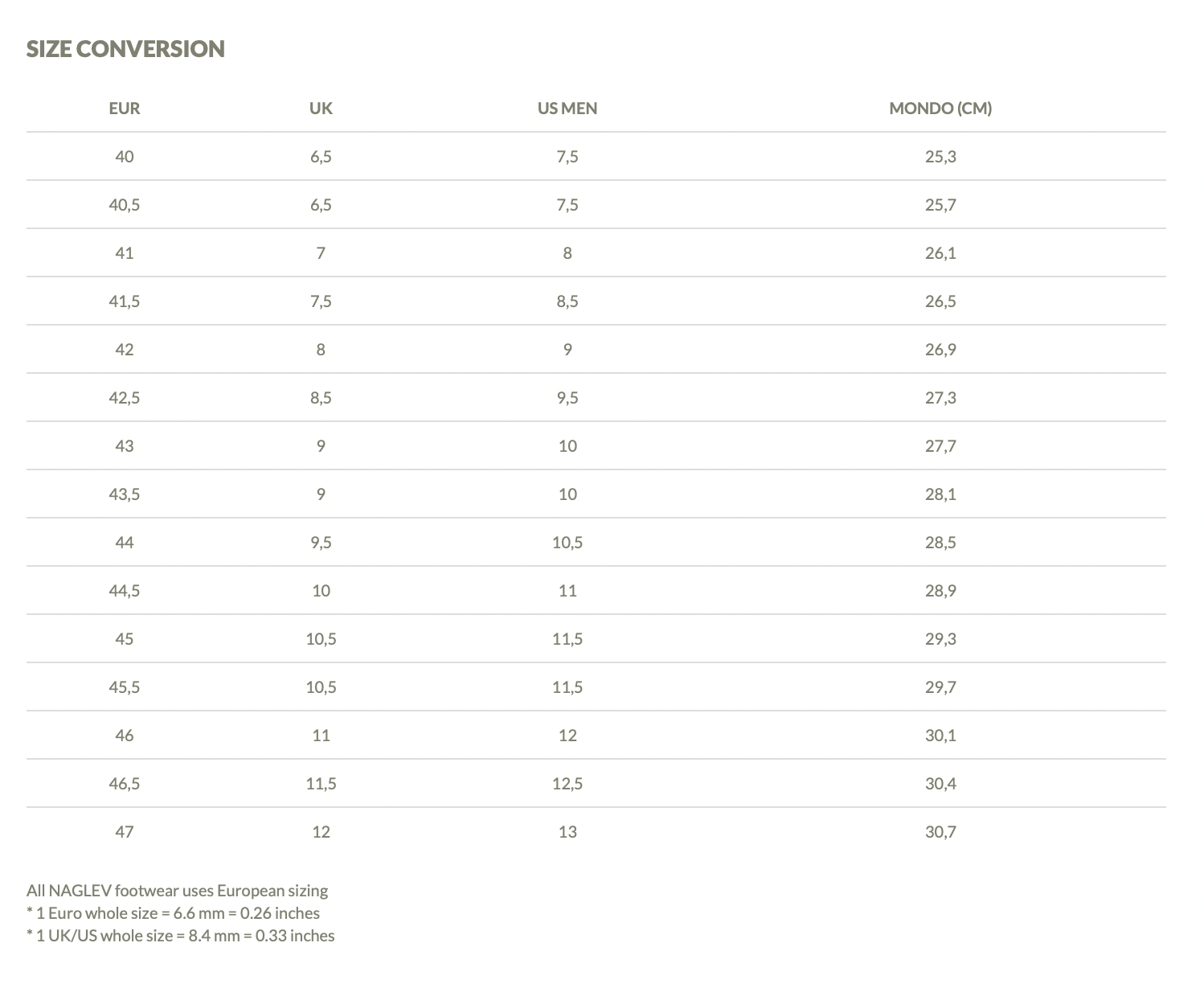This screenshot has height=992, width=1204.
Task: Select Mondo value 26,9
Action: [x=940, y=349]
